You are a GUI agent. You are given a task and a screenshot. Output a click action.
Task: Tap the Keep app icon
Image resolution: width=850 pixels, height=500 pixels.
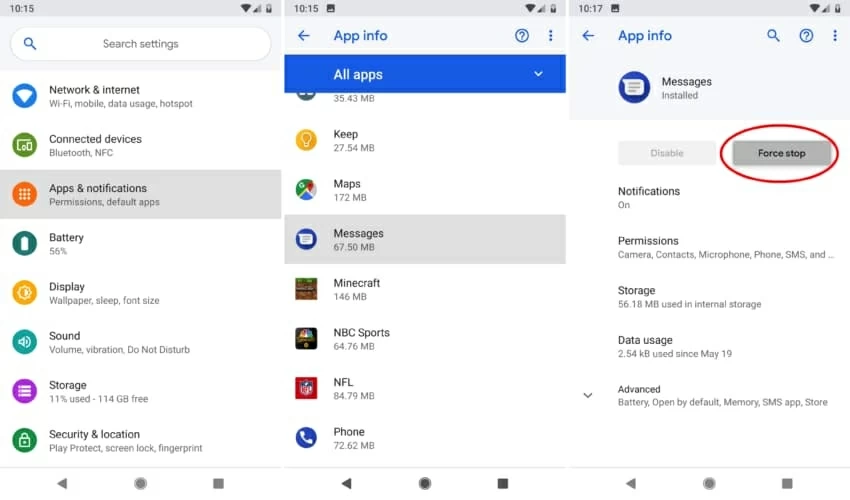(x=306, y=140)
